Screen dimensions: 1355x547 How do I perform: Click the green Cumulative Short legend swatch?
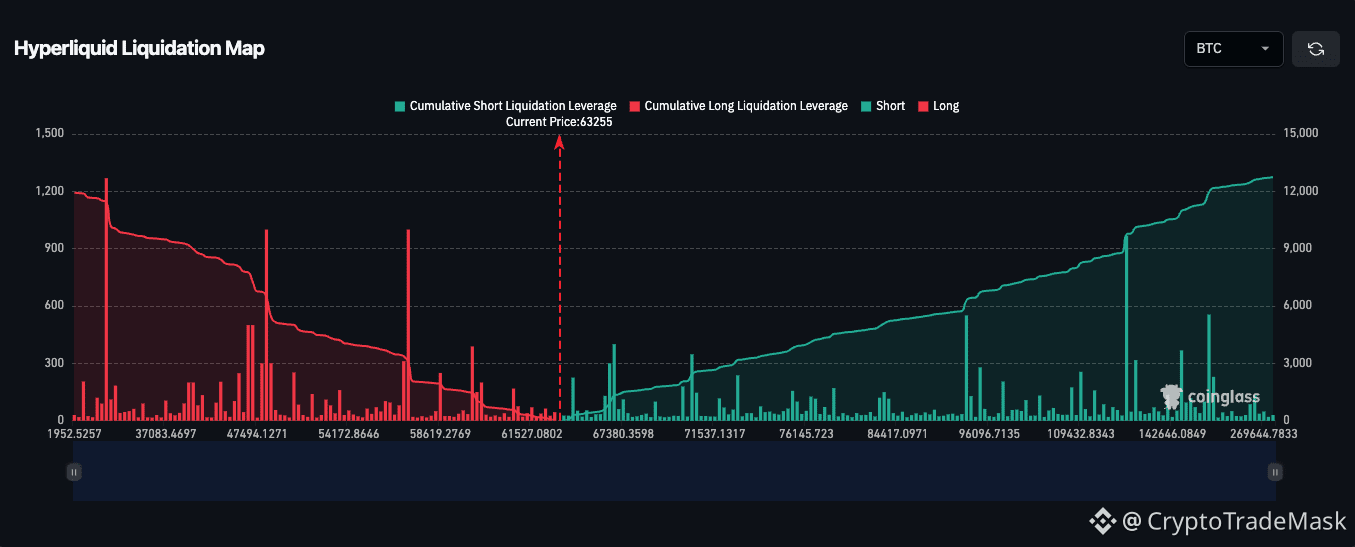click(400, 106)
